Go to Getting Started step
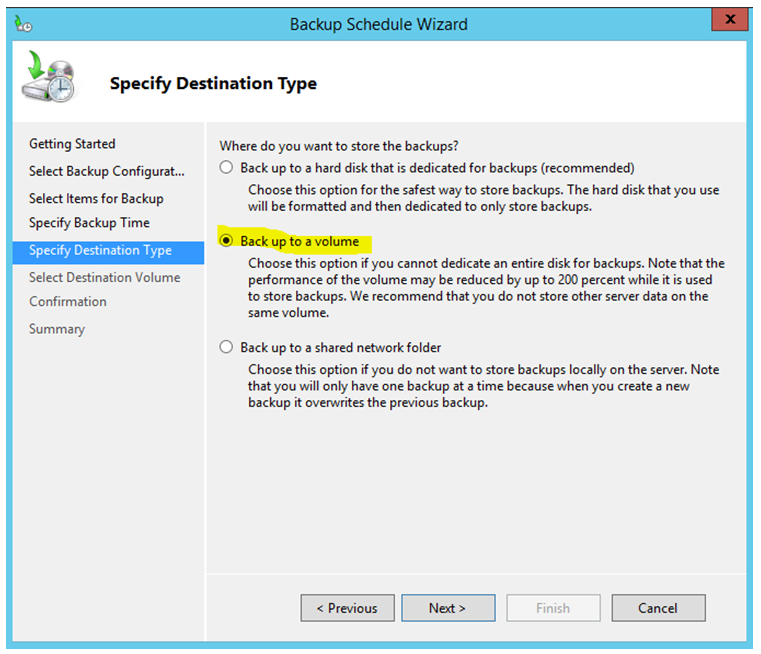This screenshot has width=761, height=654. click(x=72, y=144)
